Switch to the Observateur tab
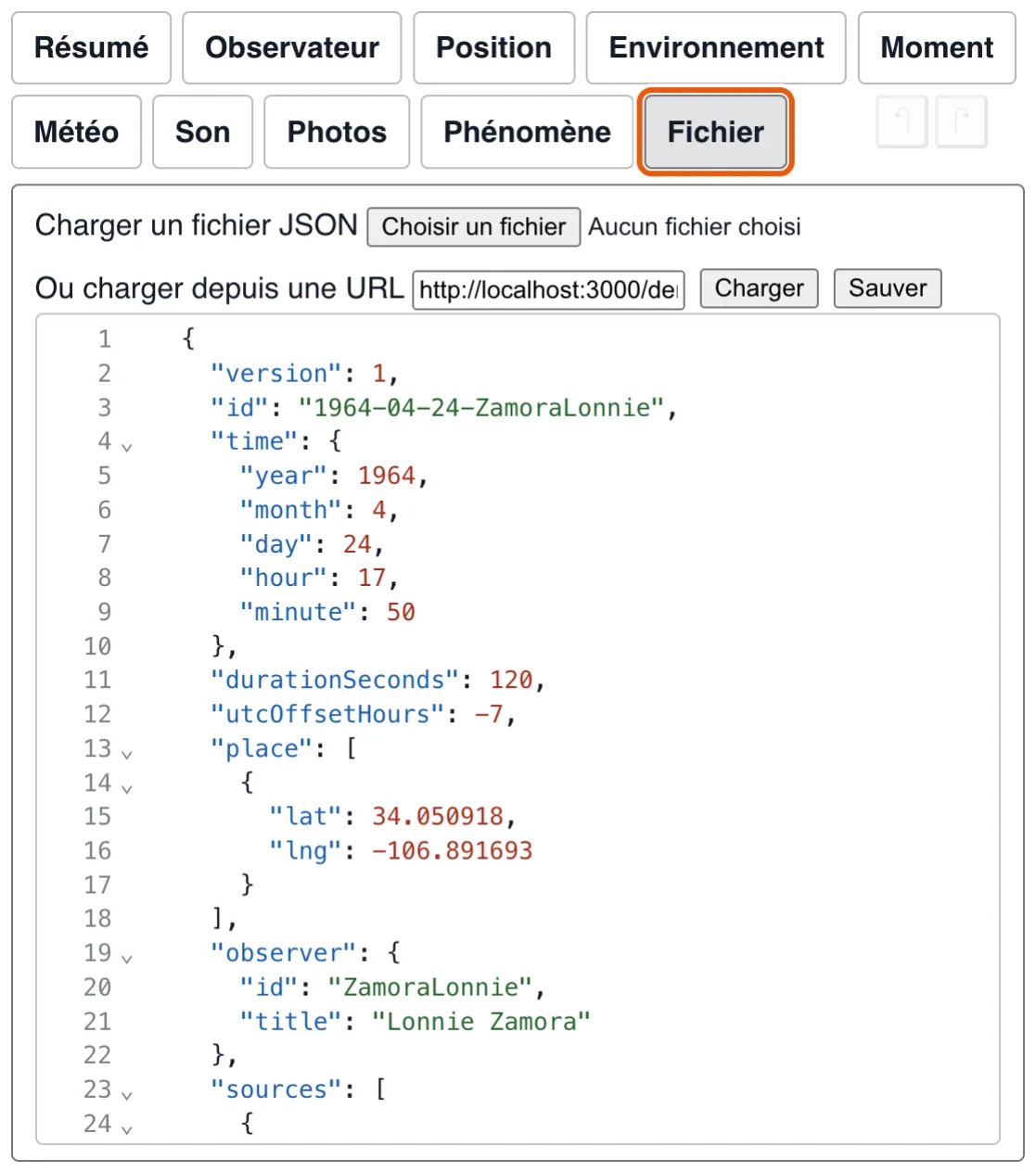The height and width of the screenshot is (1172, 1036). pyautogui.click(x=292, y=48)
